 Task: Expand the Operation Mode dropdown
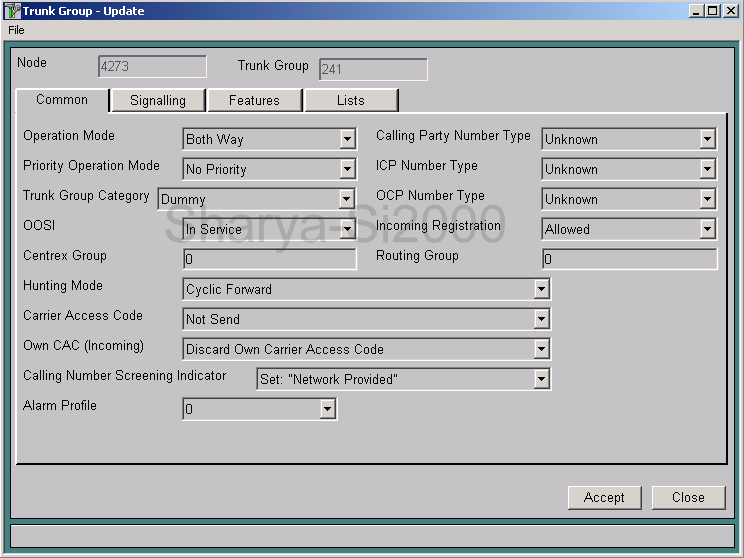coord(347,139)
